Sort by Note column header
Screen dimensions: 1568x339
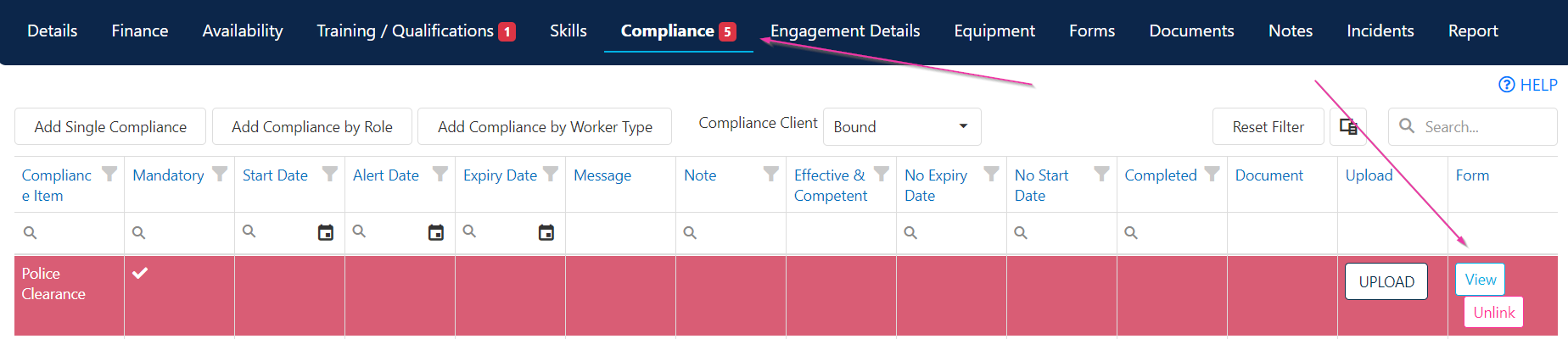click(x=700, y=175)
